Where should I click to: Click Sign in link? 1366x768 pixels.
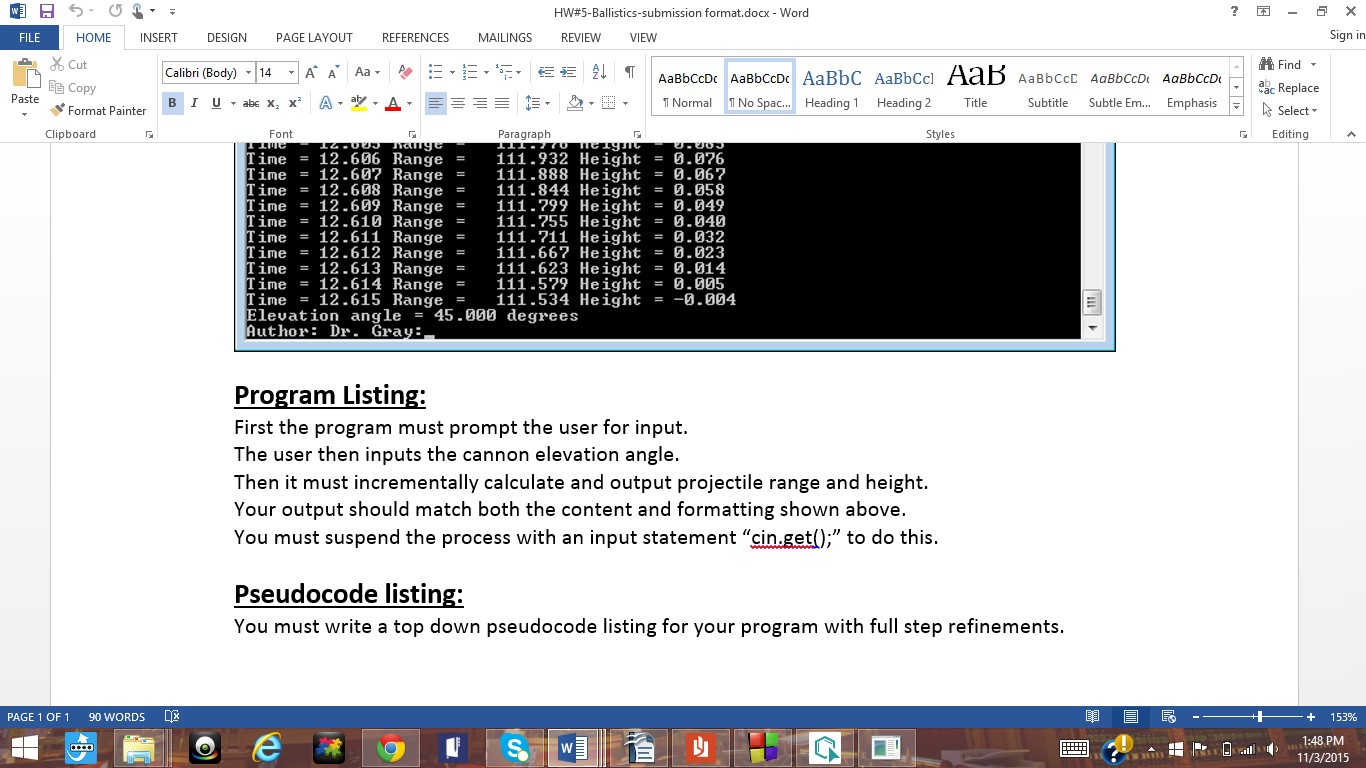click(x=1347, y=36)
